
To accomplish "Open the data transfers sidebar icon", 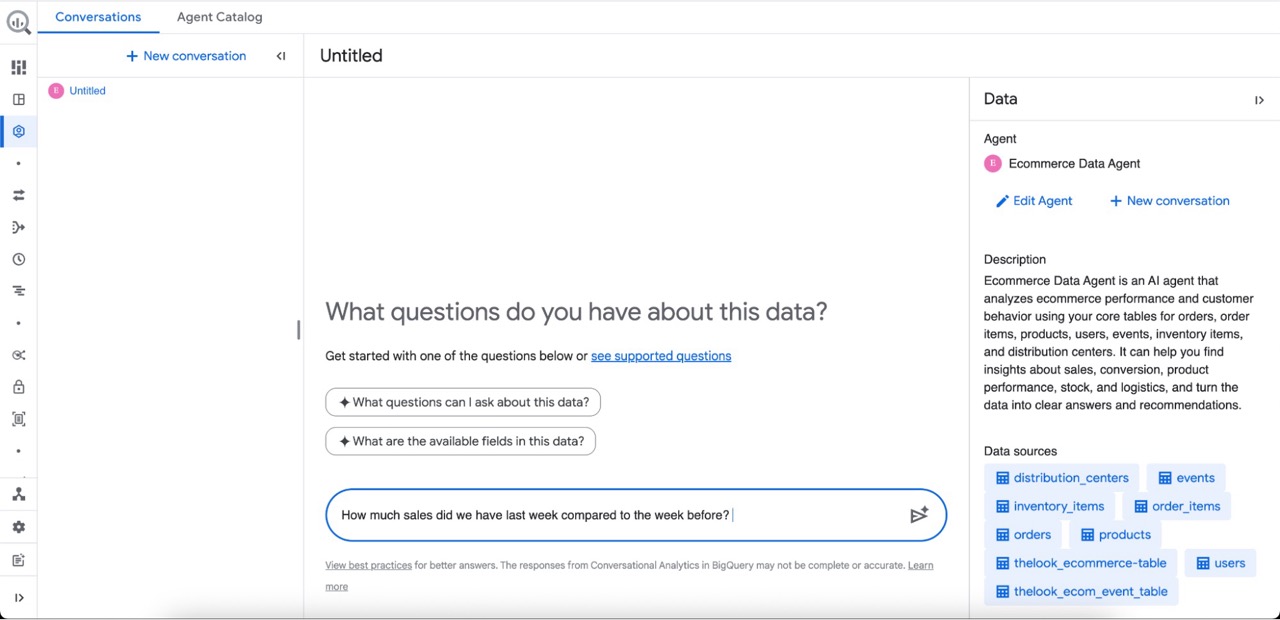I will pyautogui.click(x=18, y=195).
